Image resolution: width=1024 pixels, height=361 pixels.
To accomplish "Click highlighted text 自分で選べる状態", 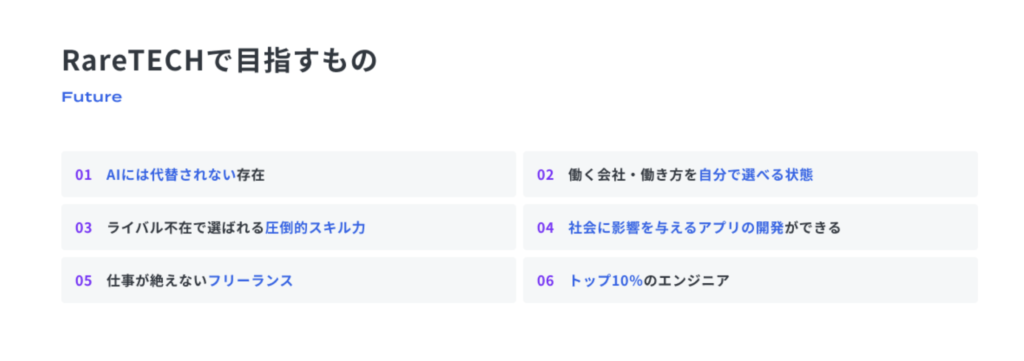I will pyautogui.click(x=756, y=175).
